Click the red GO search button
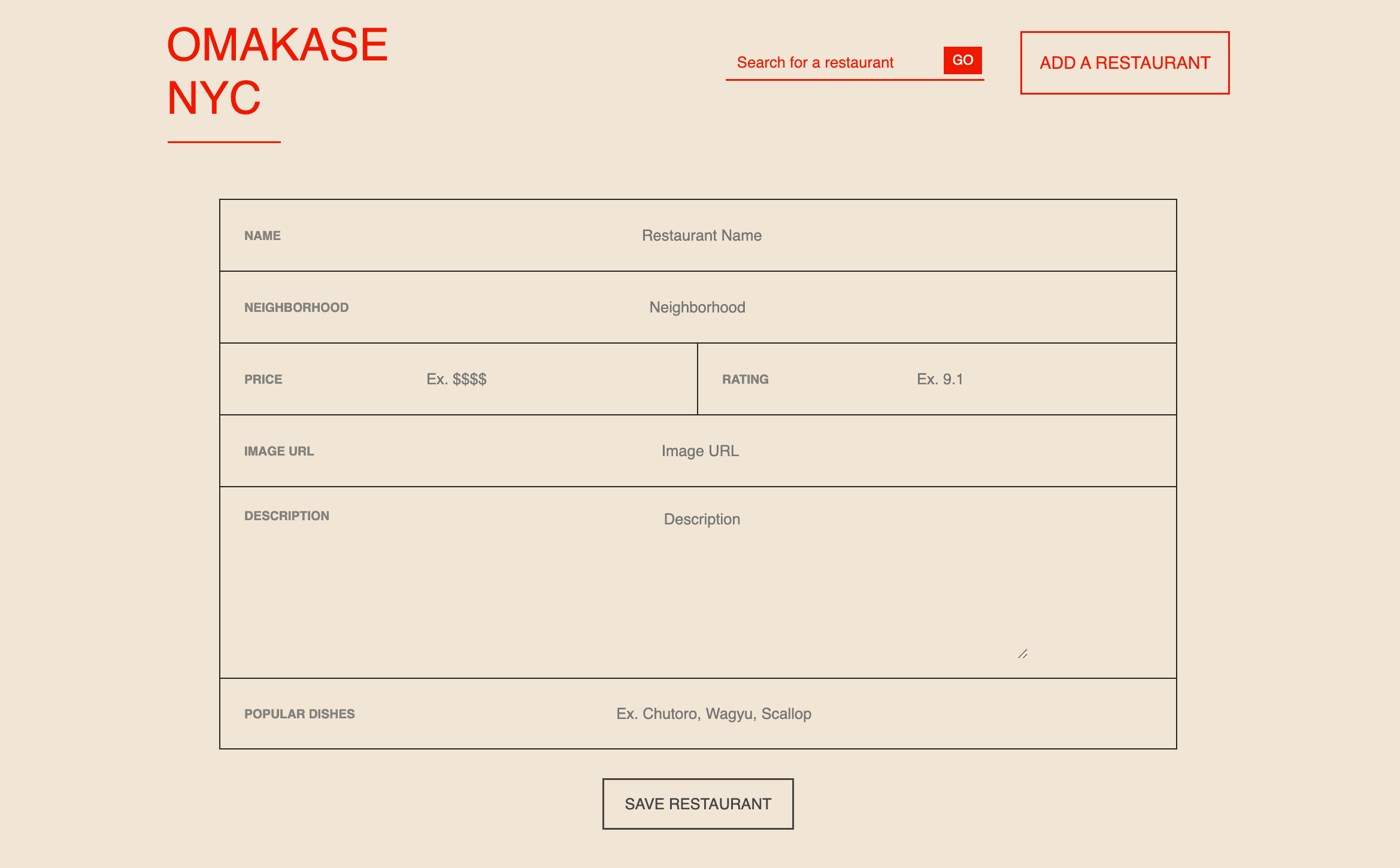This screenshot has width=1400, height=868. pos(962,60)
